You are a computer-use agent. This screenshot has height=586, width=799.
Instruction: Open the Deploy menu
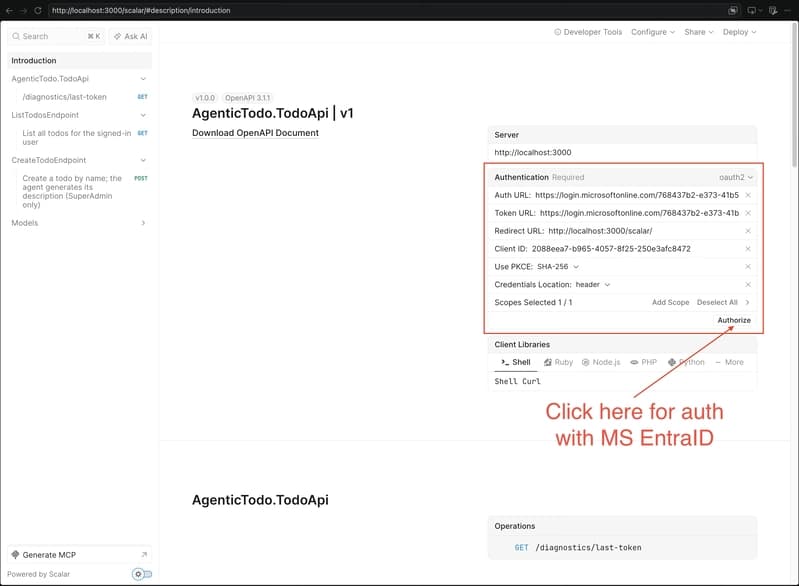(739, 32)
